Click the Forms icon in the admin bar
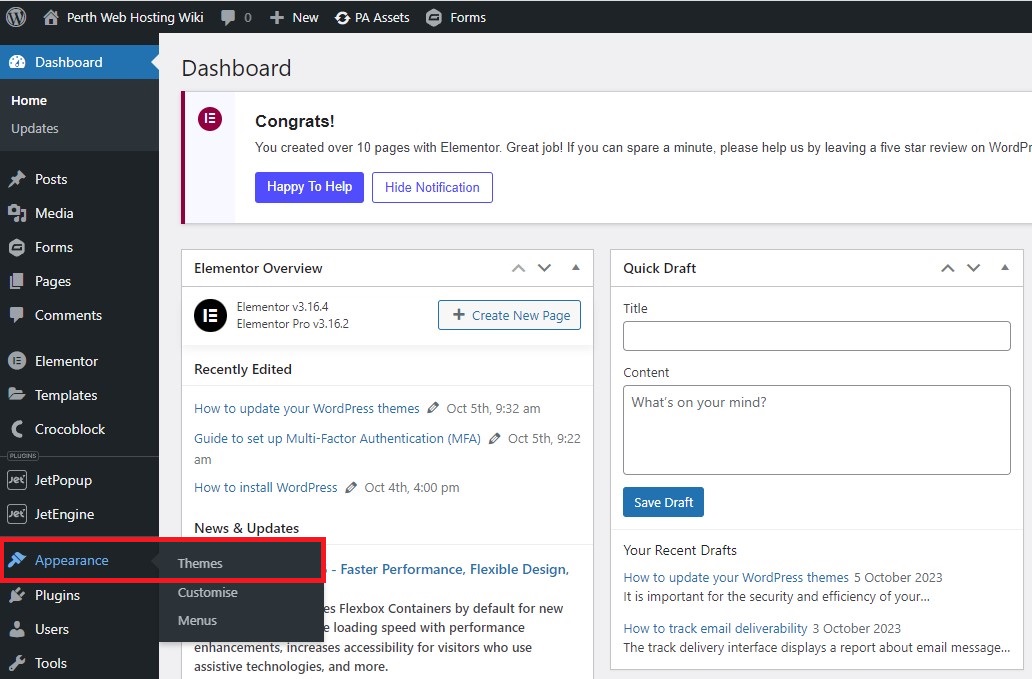 434,18
